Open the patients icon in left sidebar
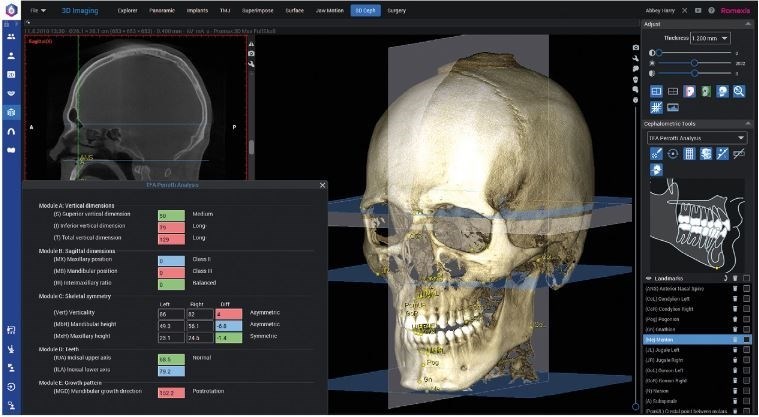The width and height of the screenshot is (759, 417). [x=11, y=35]
